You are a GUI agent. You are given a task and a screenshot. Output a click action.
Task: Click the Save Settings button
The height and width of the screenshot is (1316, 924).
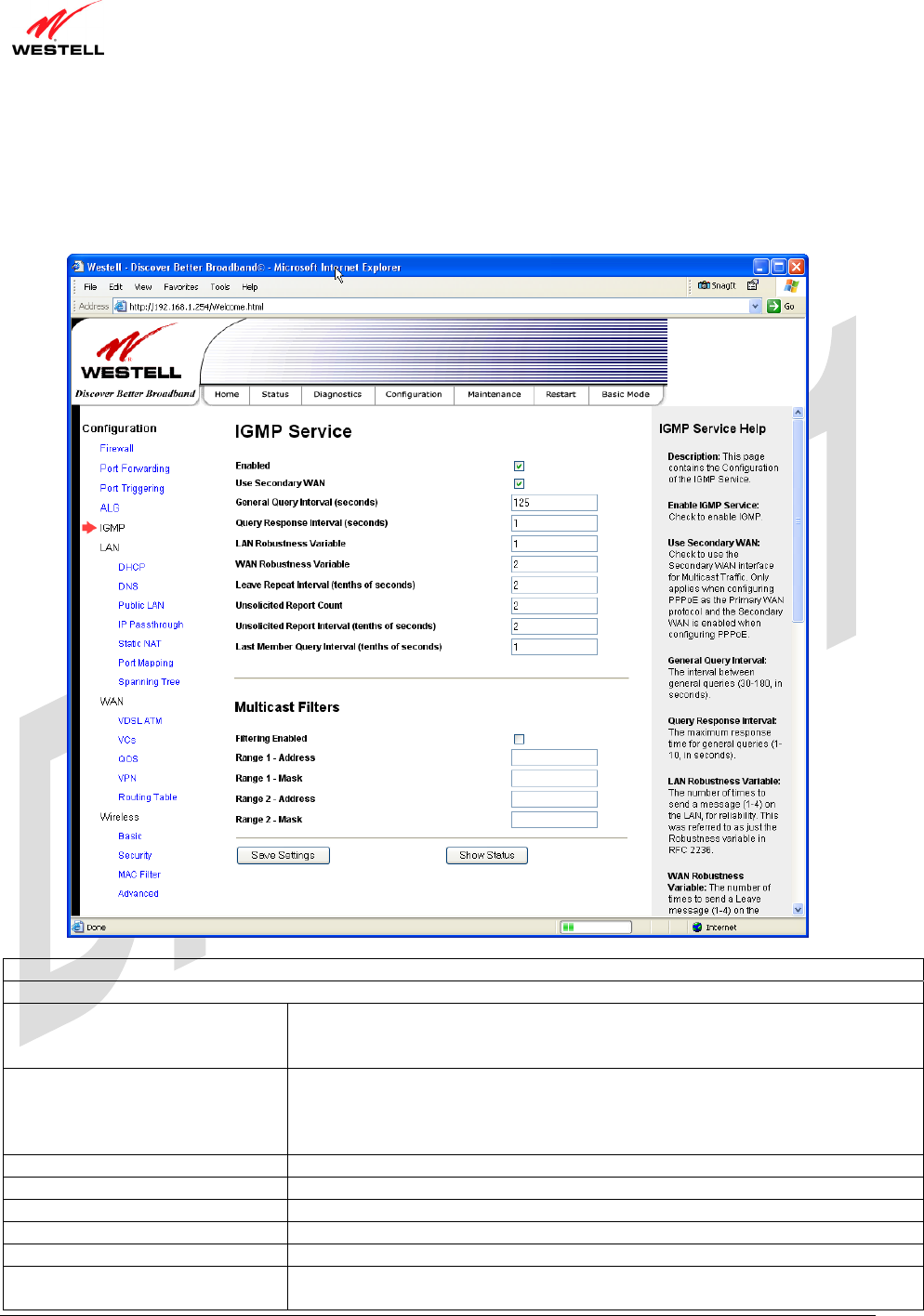(x=284, y=855)
